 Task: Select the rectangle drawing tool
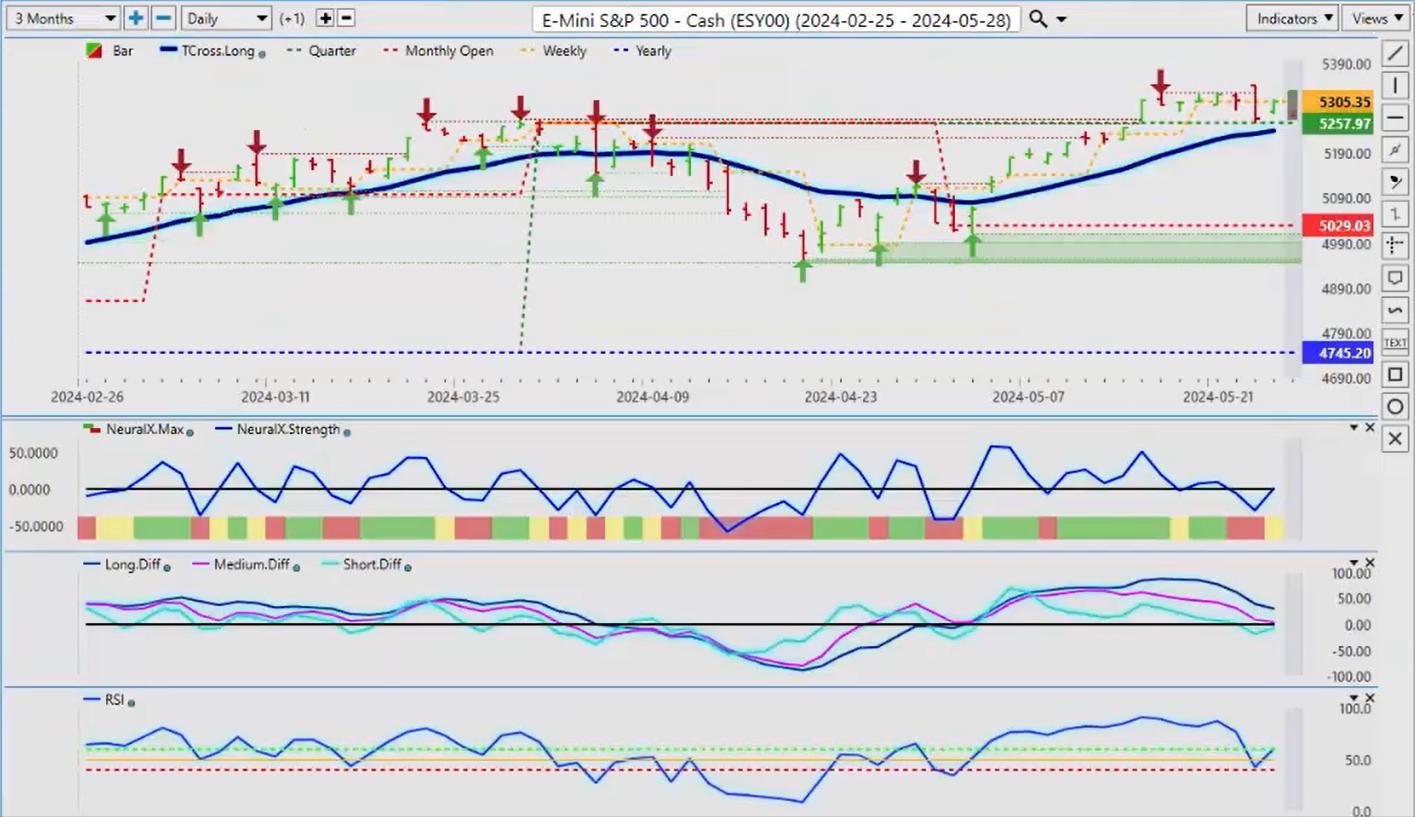[1395, 375]
